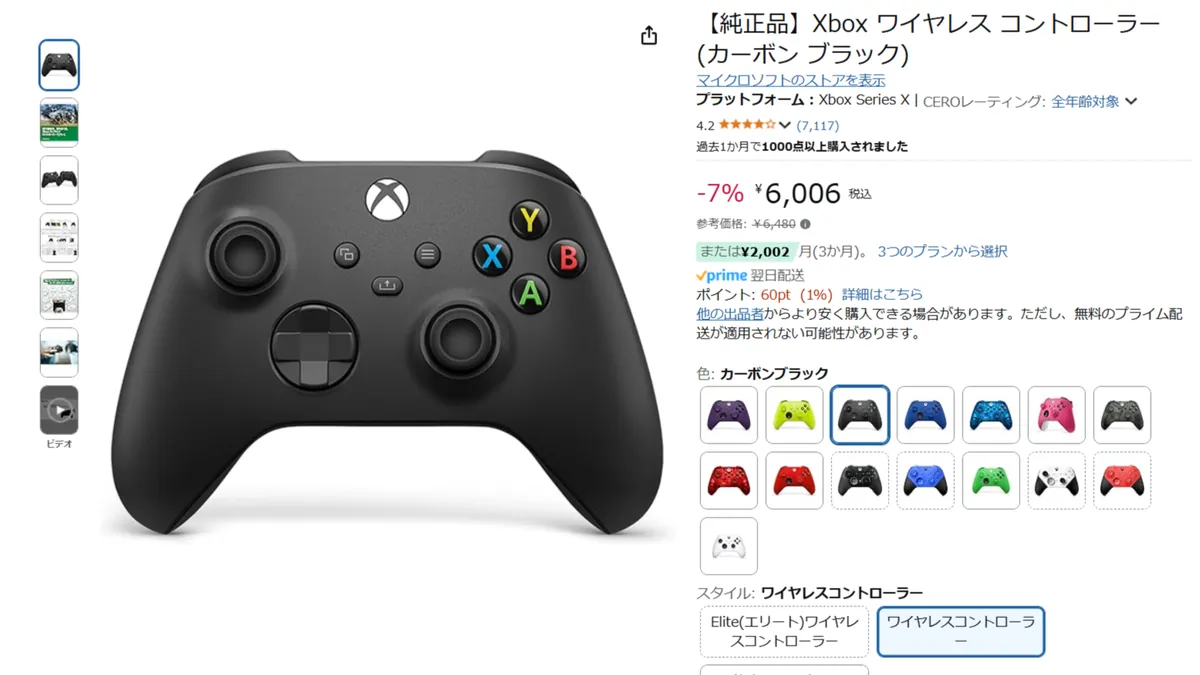Open the info icon beside reference price

(805, 225)
